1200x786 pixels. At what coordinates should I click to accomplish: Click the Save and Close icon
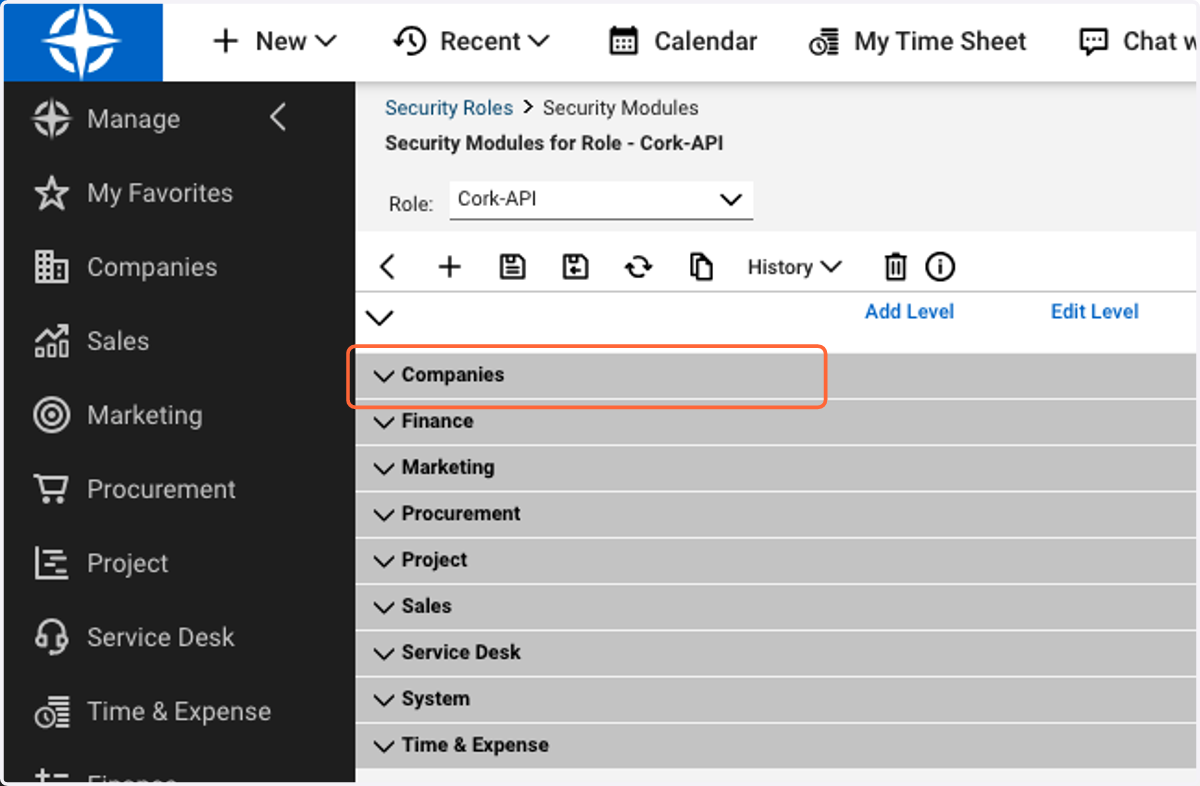click(x=575, y=267)
